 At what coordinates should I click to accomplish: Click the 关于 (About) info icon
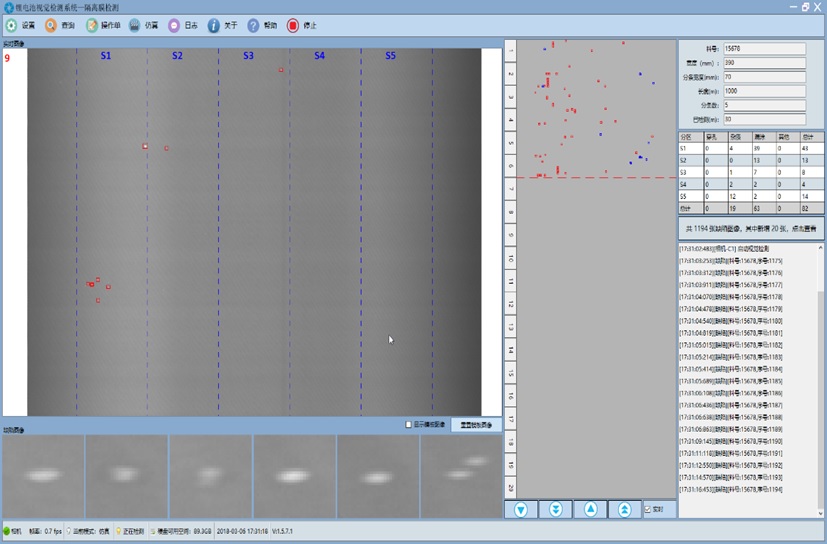[x=213, y=25]
